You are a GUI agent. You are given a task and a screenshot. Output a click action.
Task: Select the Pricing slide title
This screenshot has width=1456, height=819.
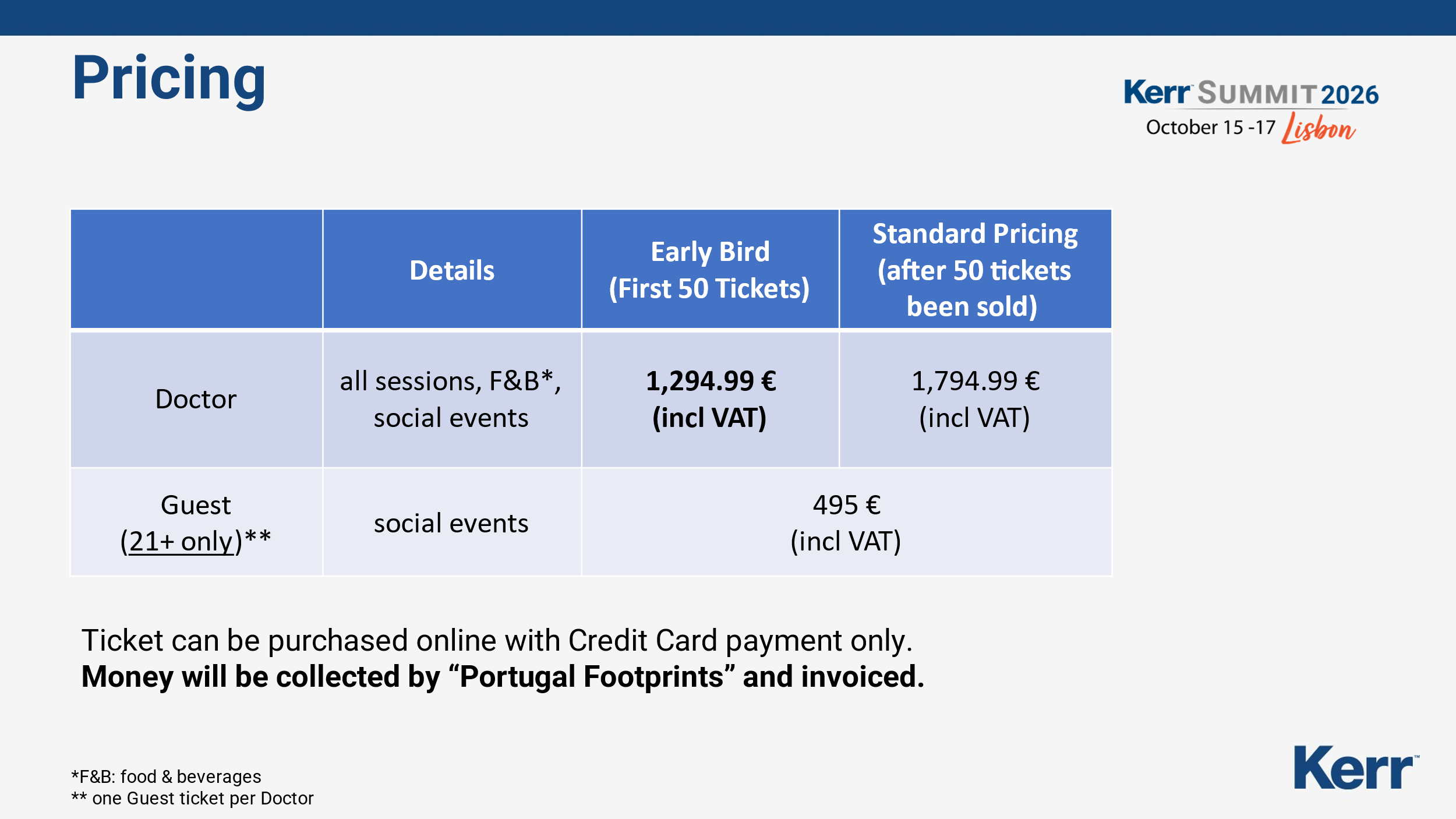(169, 79)
